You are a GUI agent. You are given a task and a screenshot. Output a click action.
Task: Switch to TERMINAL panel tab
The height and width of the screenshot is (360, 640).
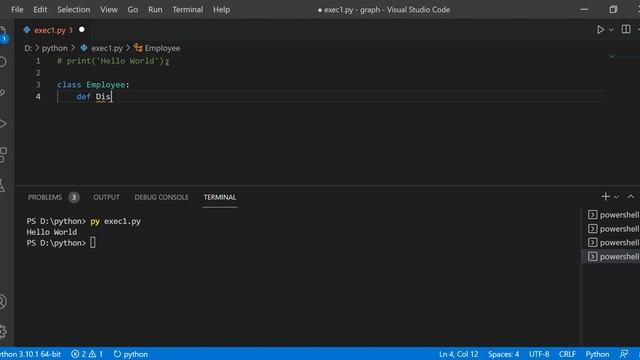220,197
